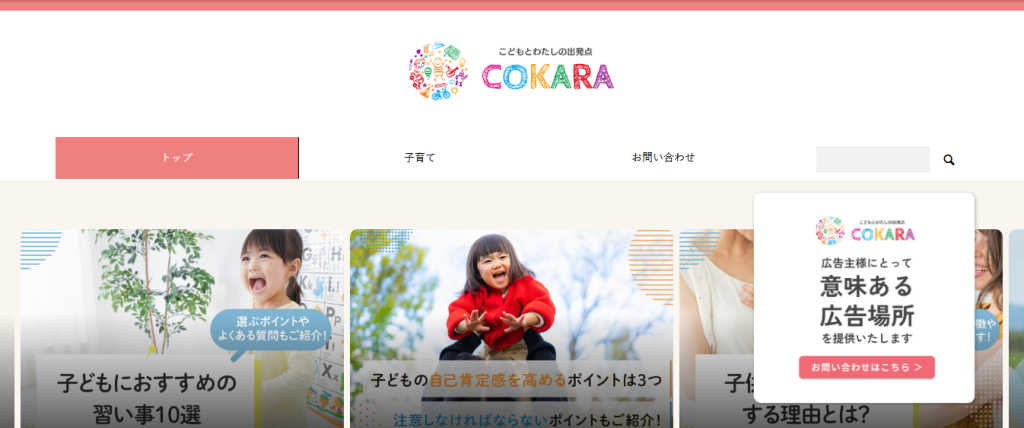Open the 子育て menu item

[x=420, y=157]
